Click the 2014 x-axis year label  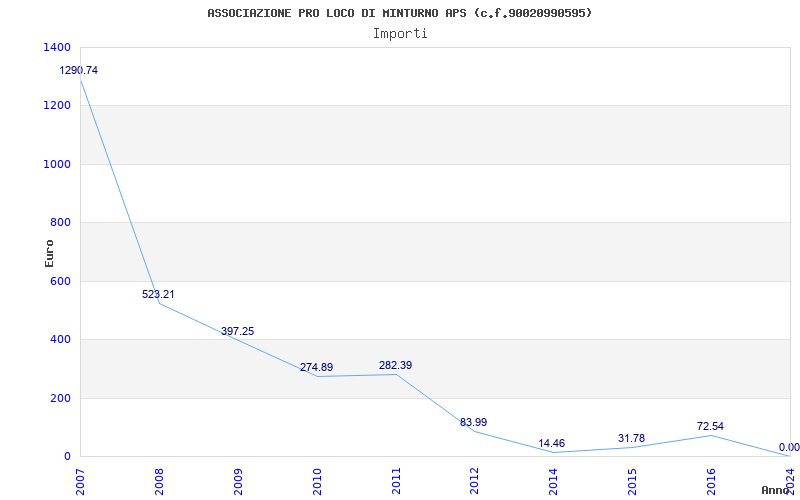(554, 482)
